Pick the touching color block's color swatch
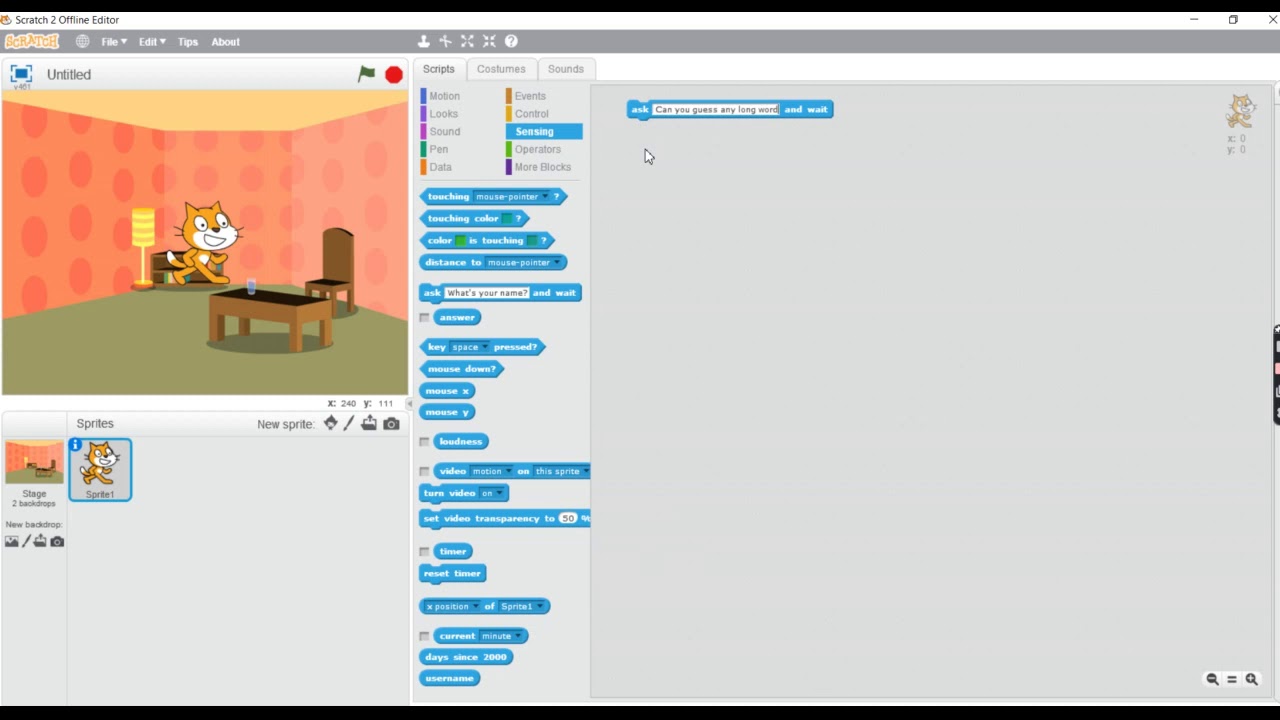Viewport: 1280px width, 720px height. click(508, 219)
